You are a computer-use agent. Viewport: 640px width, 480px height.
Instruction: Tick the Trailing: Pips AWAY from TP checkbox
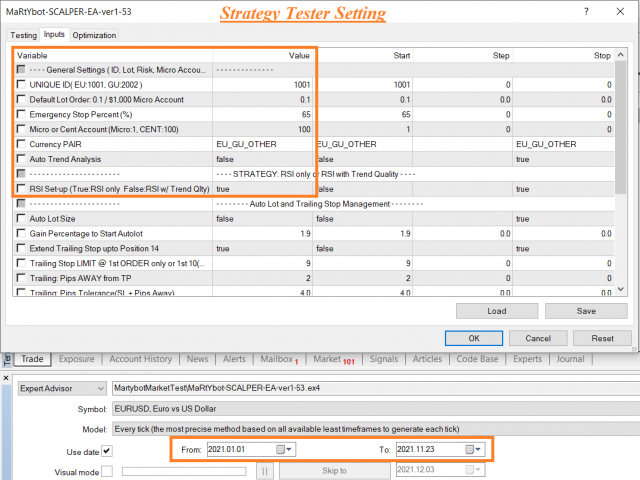21,278
